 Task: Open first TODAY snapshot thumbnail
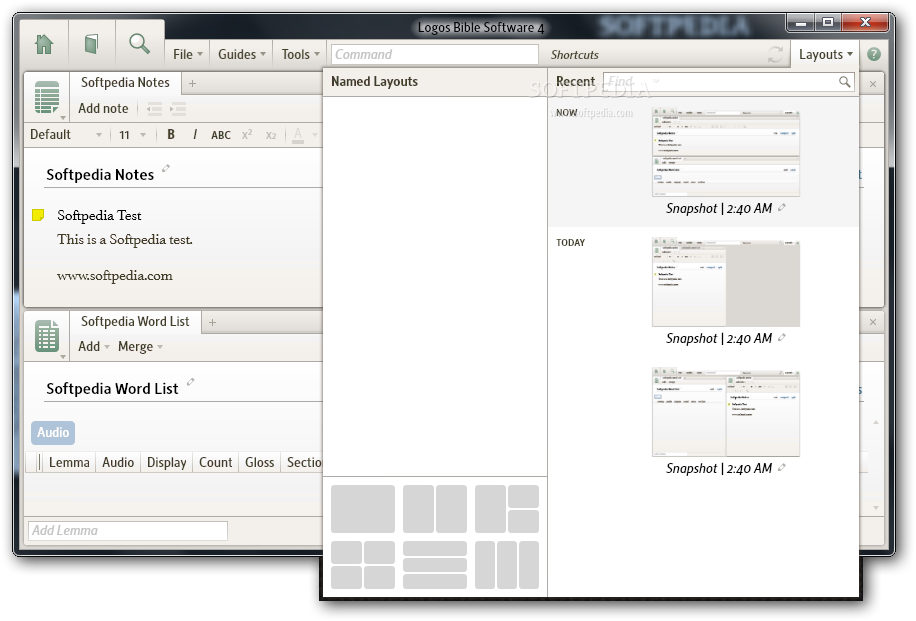tap(726, 282)
